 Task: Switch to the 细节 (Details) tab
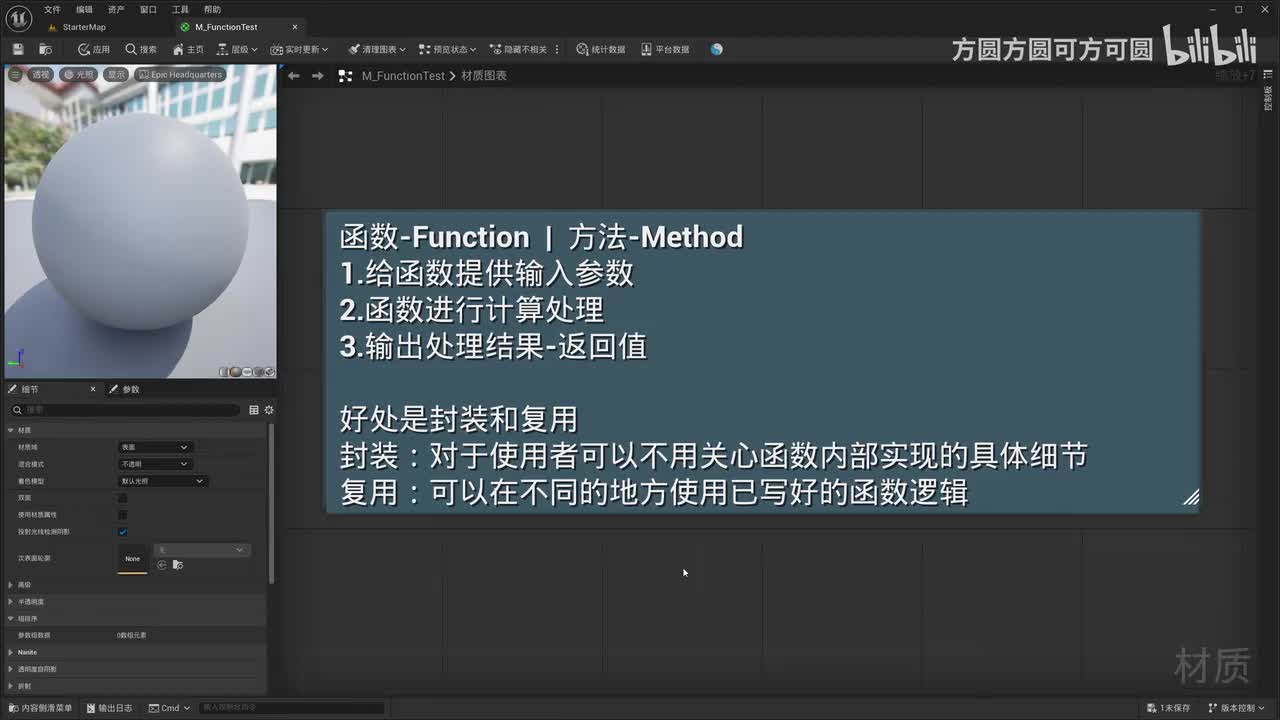pyautogui.click(x=30, y=389)
